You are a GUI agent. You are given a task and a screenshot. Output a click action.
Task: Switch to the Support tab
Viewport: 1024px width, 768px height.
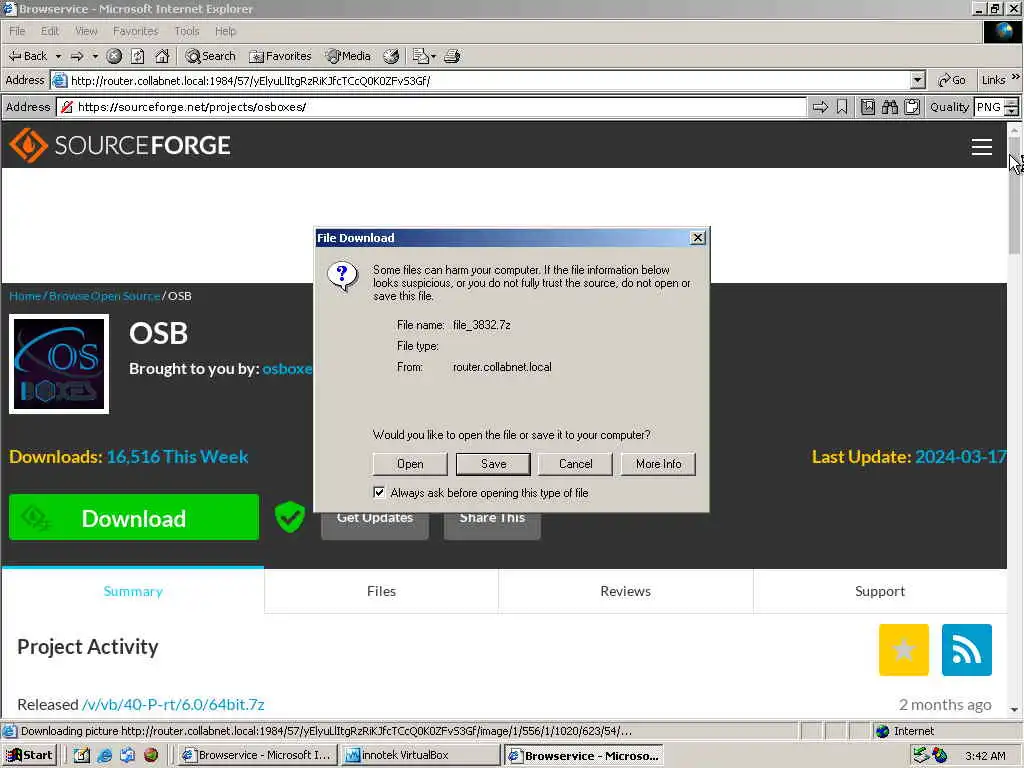point(880,591)
